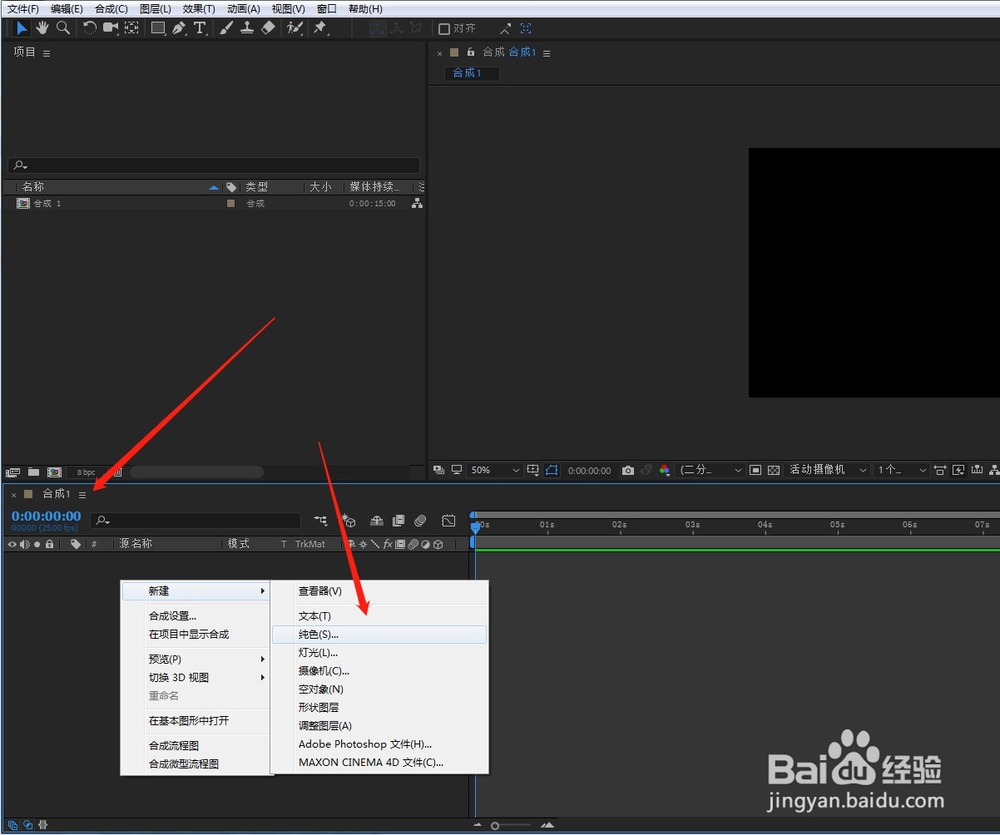Toggle pixel aspect ratio correction

click(939, 470)
